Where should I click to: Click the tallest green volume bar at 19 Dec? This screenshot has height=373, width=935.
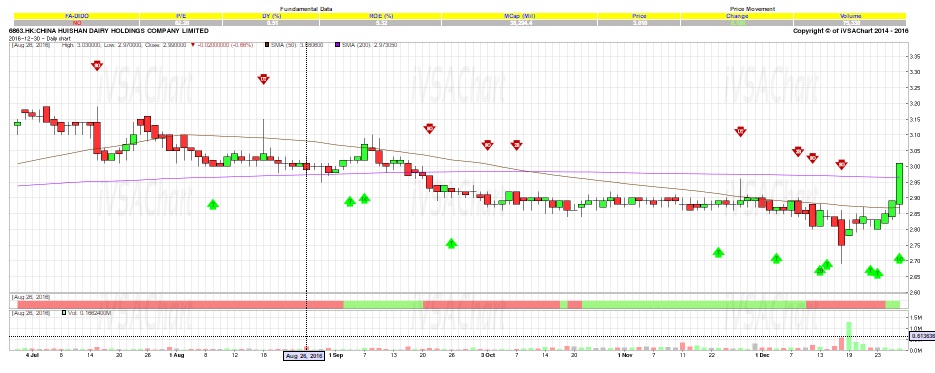[849, 336]
